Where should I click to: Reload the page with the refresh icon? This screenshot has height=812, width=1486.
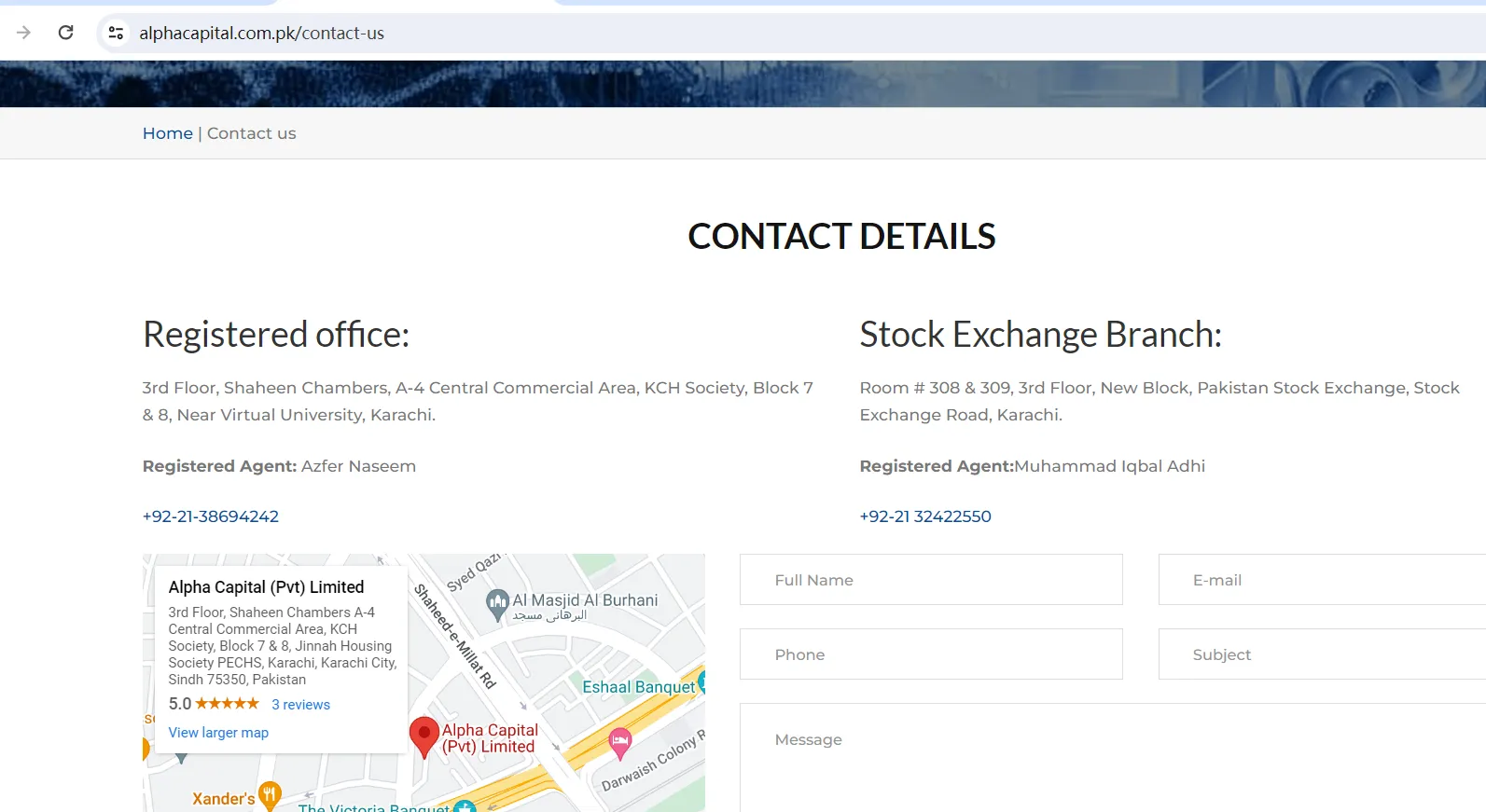66,33
